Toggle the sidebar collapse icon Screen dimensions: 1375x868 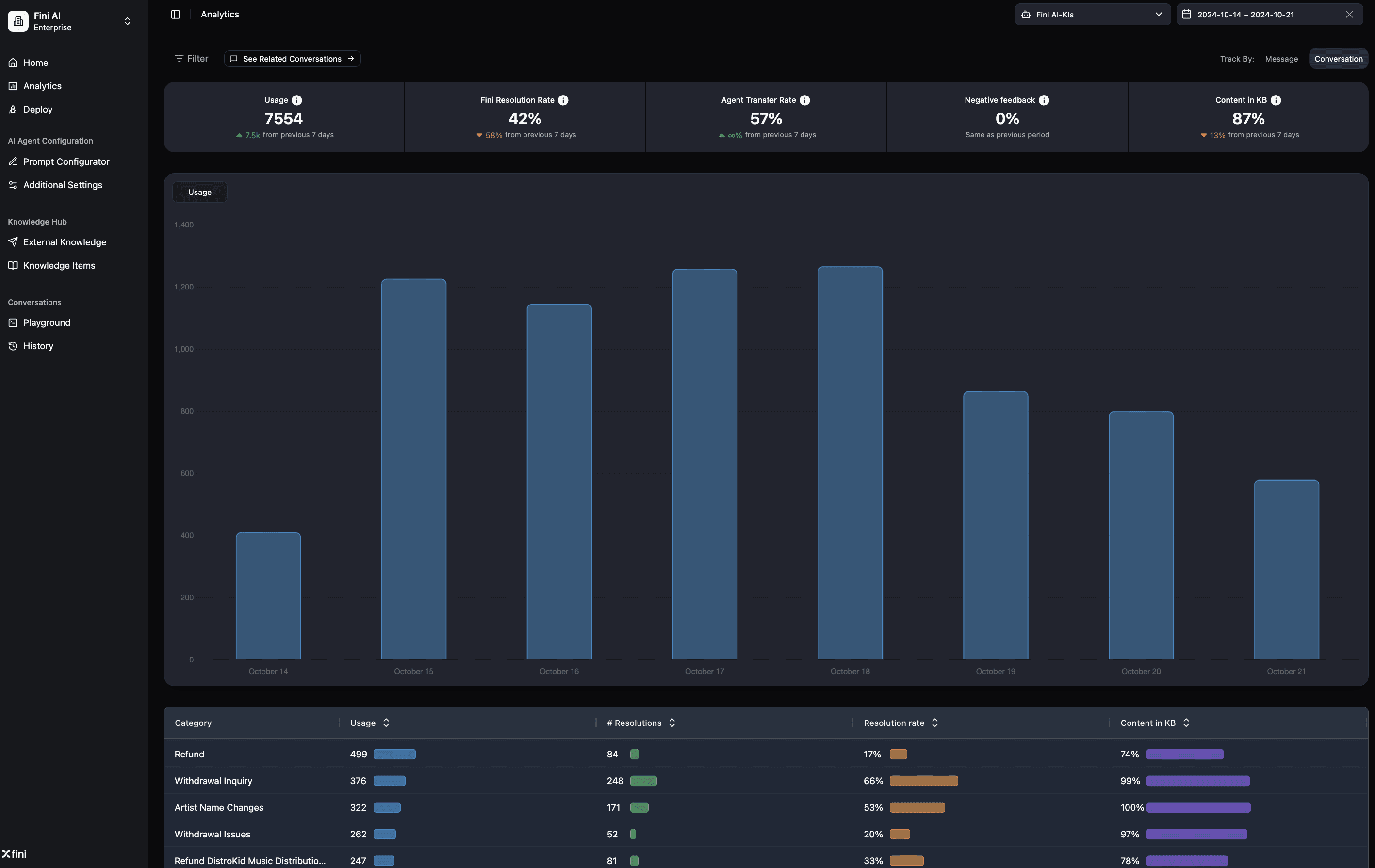(x=175, y=14)
